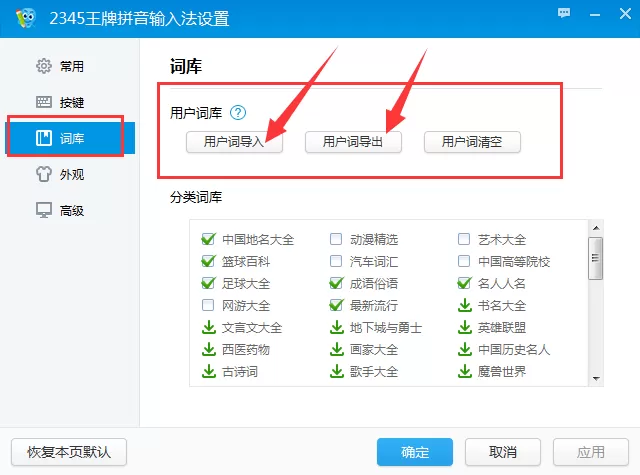
Task: Download the 英雄联盟 dictionary
Action: 465,327
